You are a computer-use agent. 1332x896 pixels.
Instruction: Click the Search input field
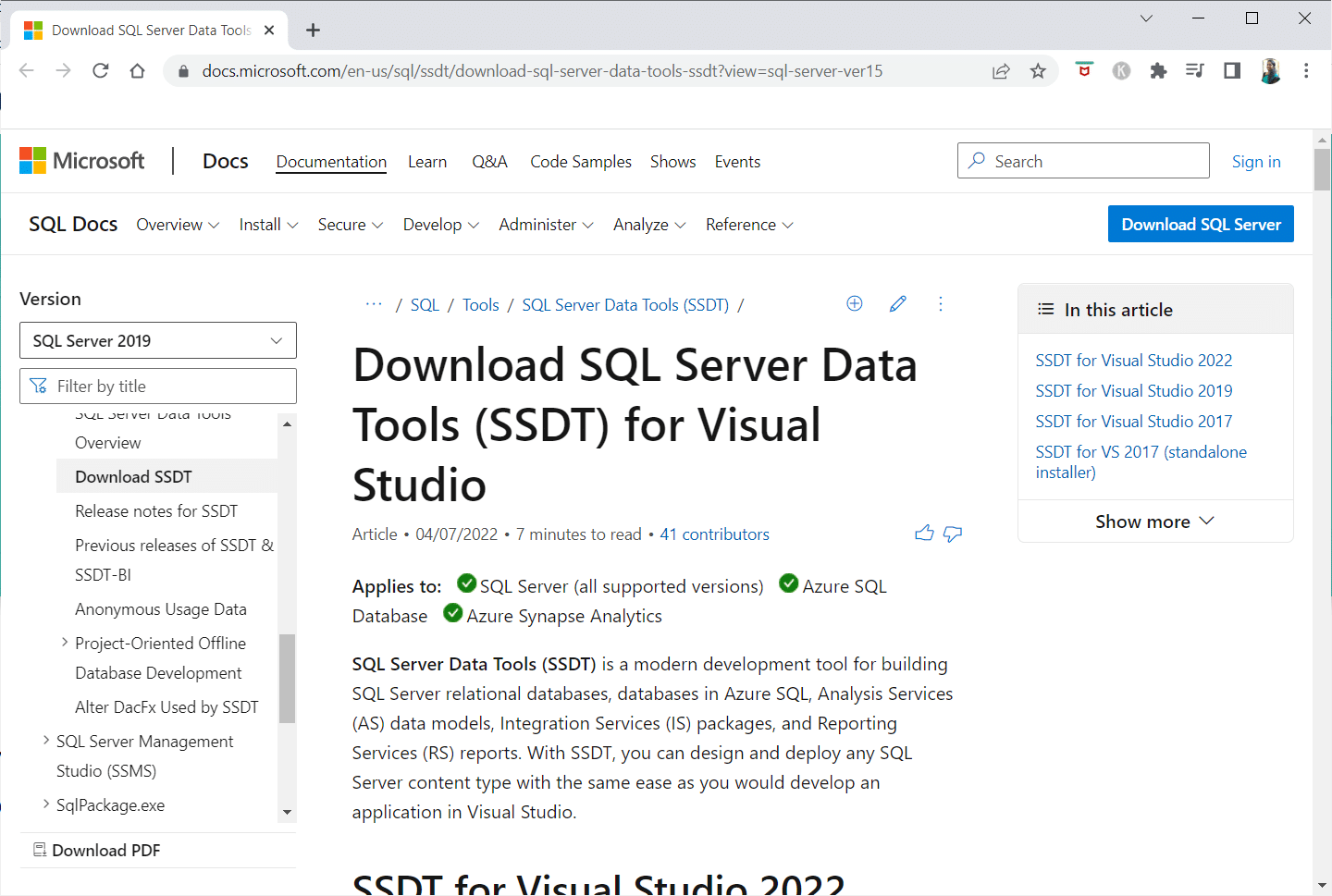tap(1083, 161)
